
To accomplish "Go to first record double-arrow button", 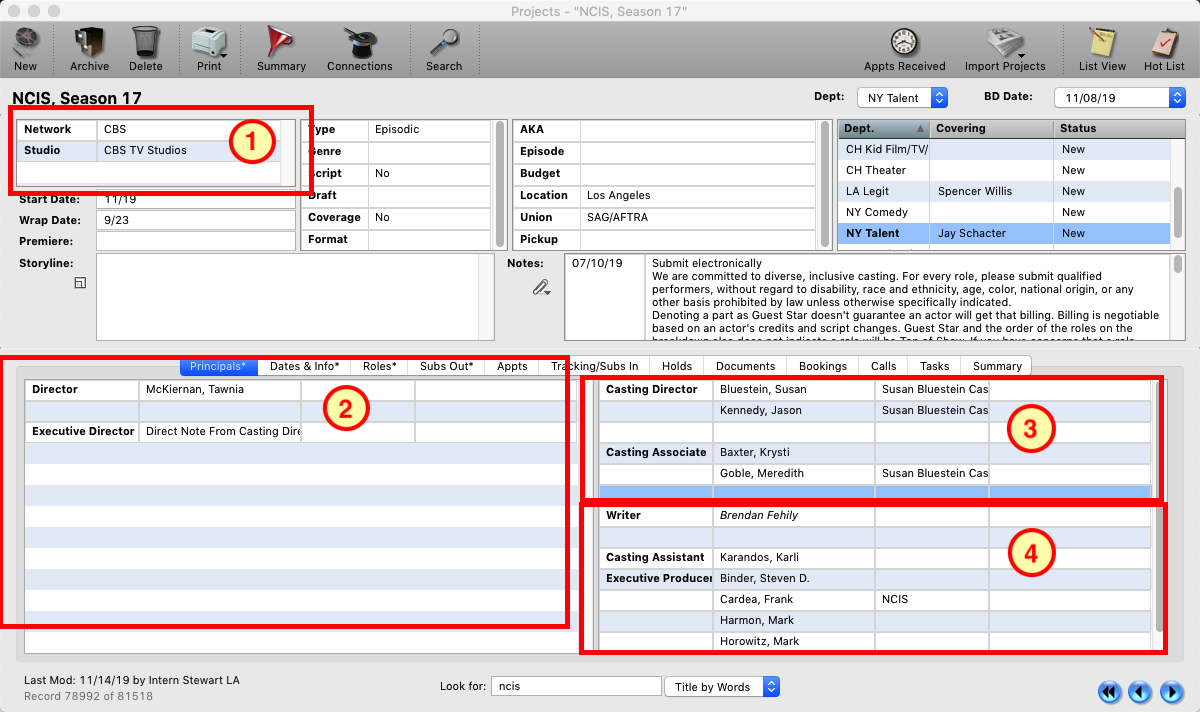I will (x=1109, y=691).
